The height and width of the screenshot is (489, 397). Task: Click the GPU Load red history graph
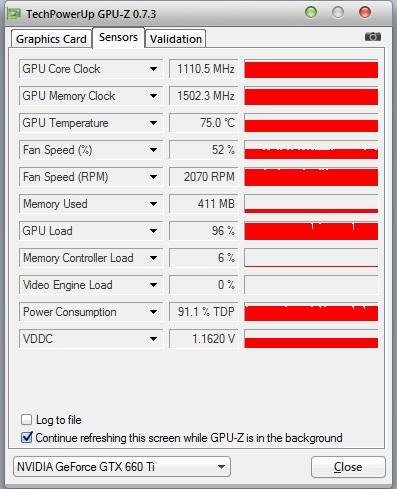[311, 231]
